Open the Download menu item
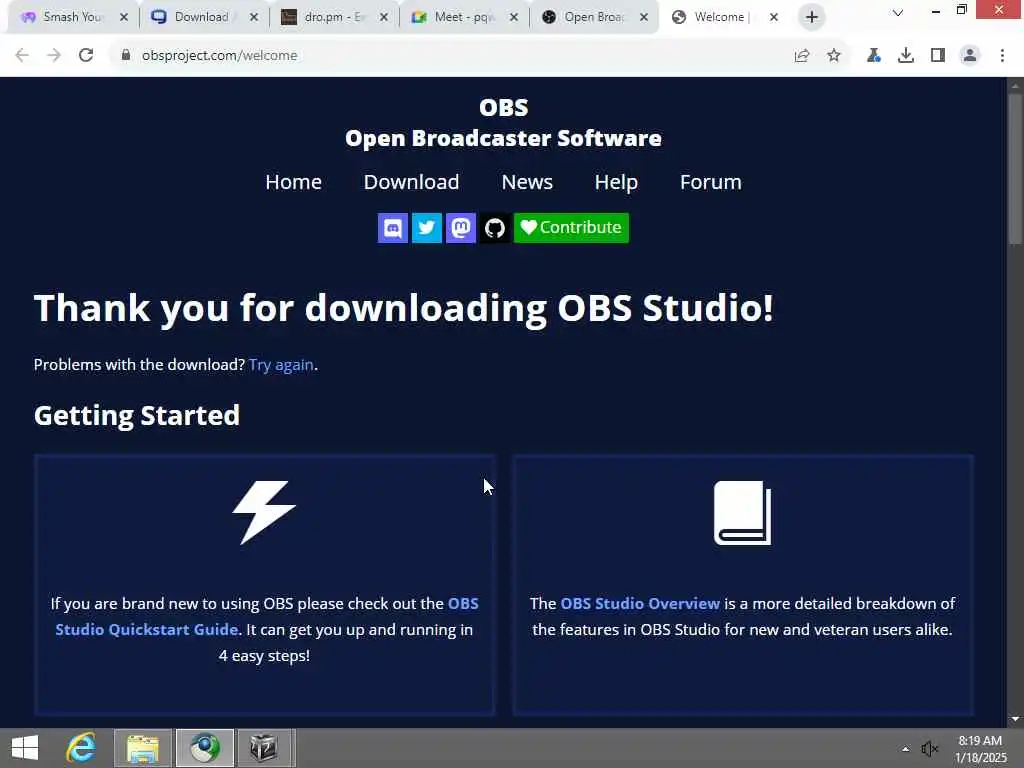The width and height of the screenshot is (1024, 768). [411, 182]
